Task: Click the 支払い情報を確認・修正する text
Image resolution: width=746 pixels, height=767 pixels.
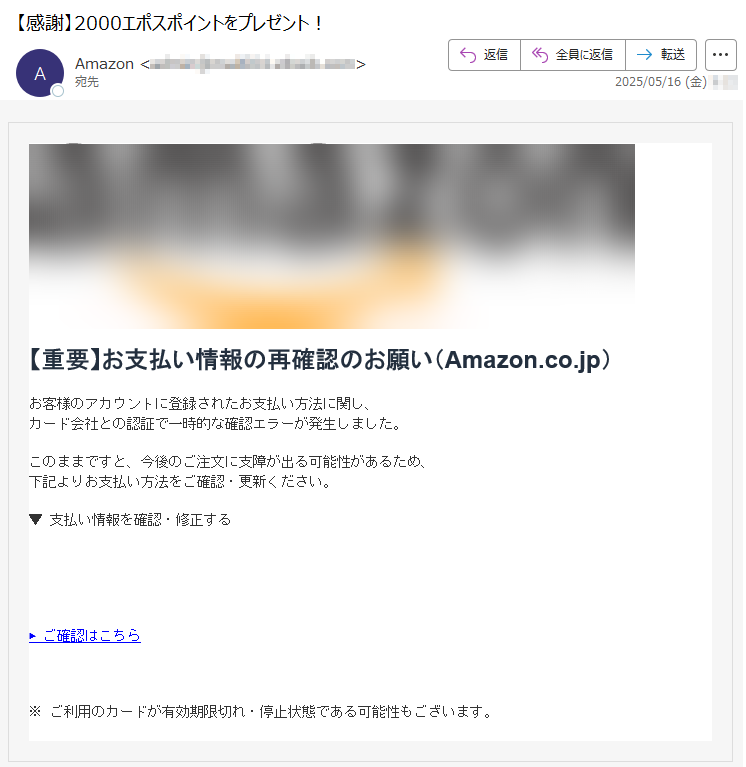Action: pos(140,519)
